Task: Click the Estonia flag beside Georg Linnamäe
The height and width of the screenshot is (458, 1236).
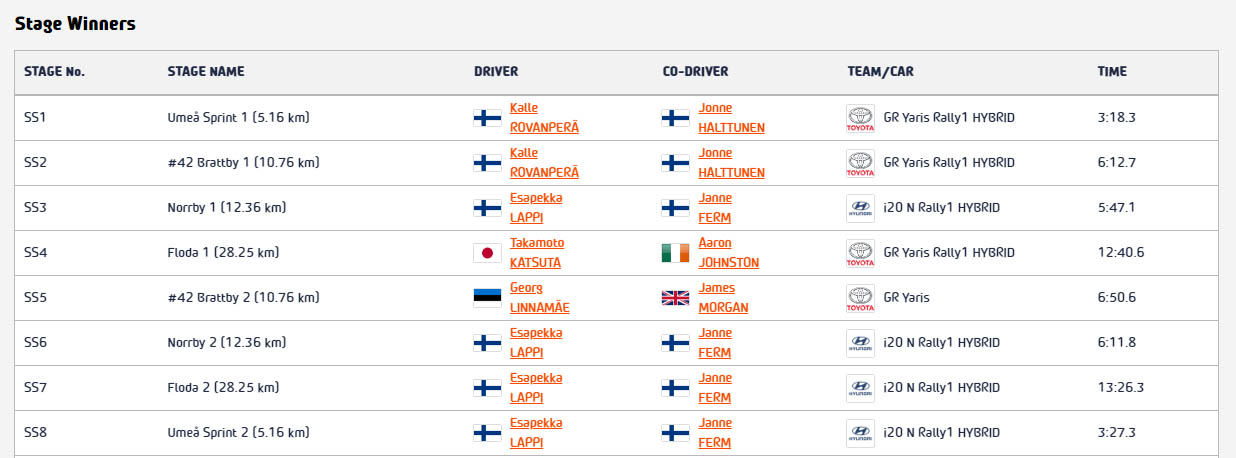Action: click(487, 298)
